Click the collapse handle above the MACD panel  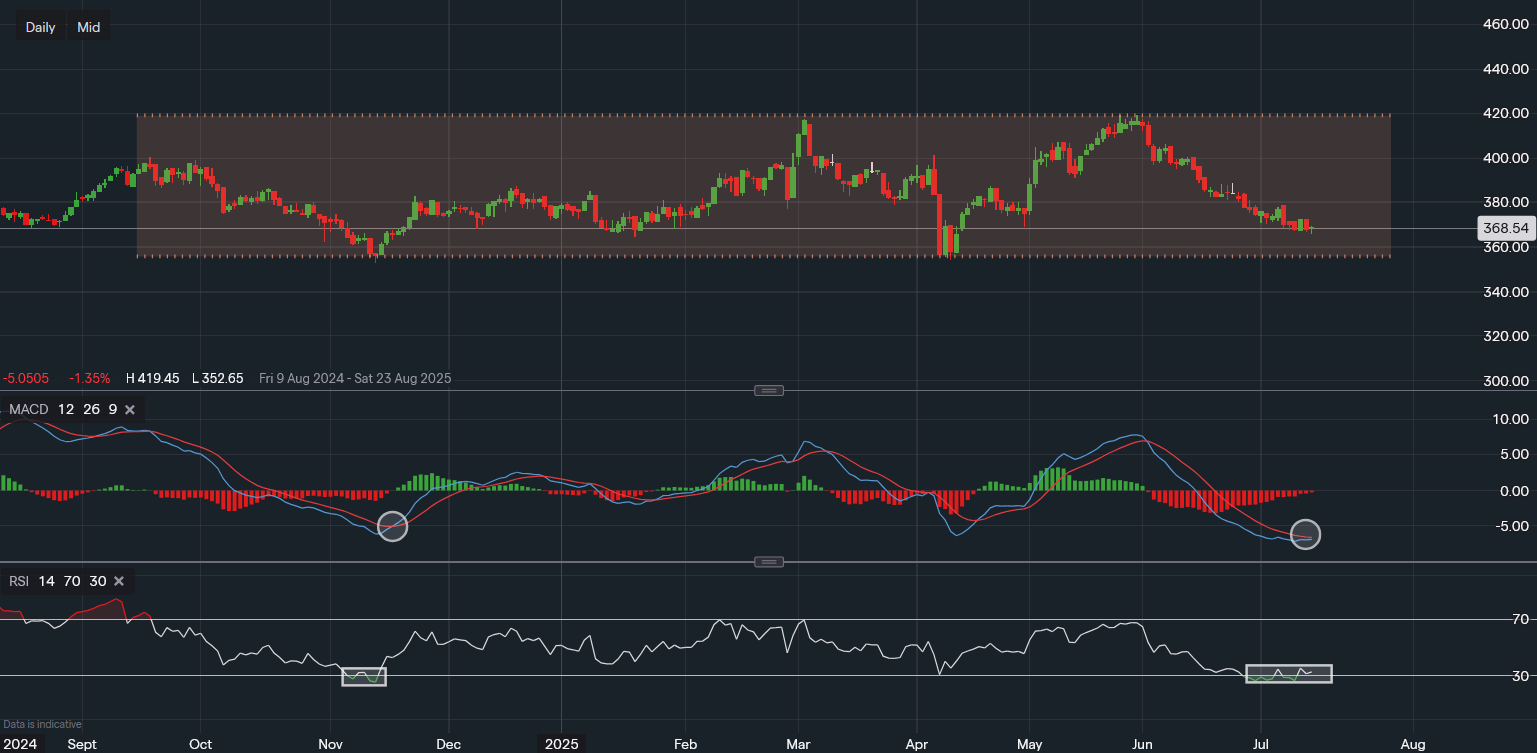tap(768, 390)
